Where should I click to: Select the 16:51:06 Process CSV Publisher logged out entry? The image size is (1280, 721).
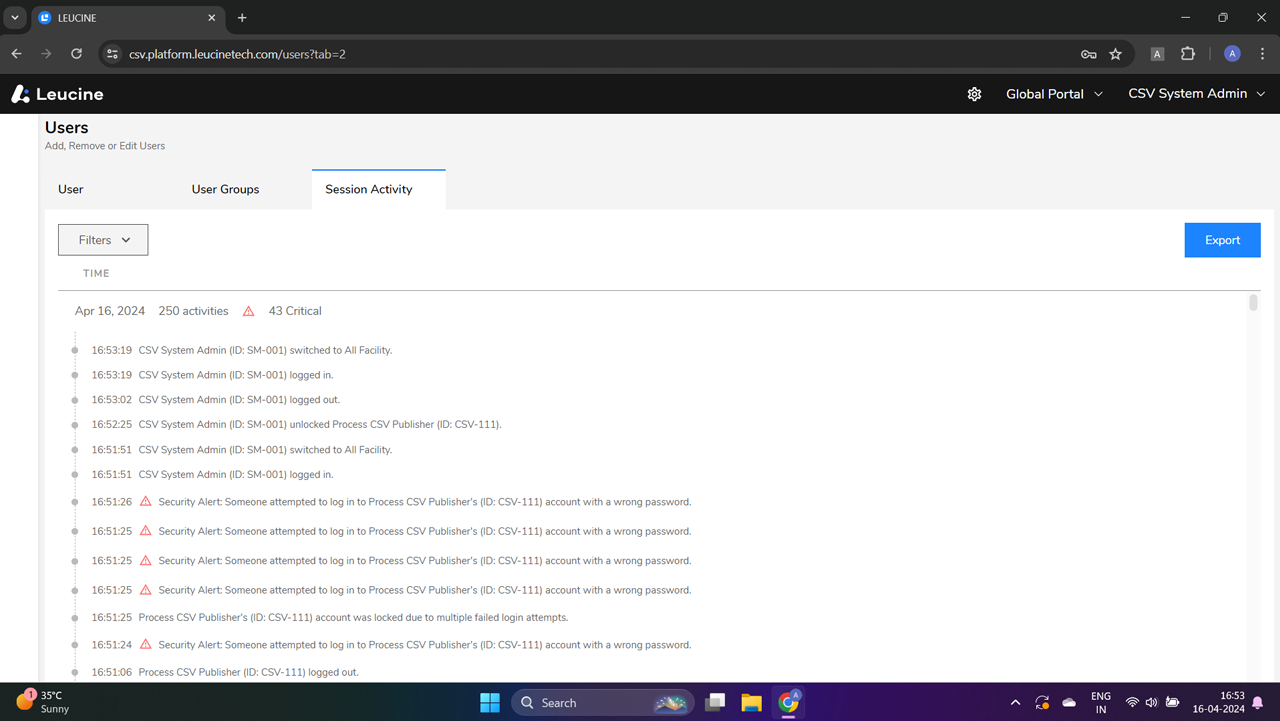[225, 672]
